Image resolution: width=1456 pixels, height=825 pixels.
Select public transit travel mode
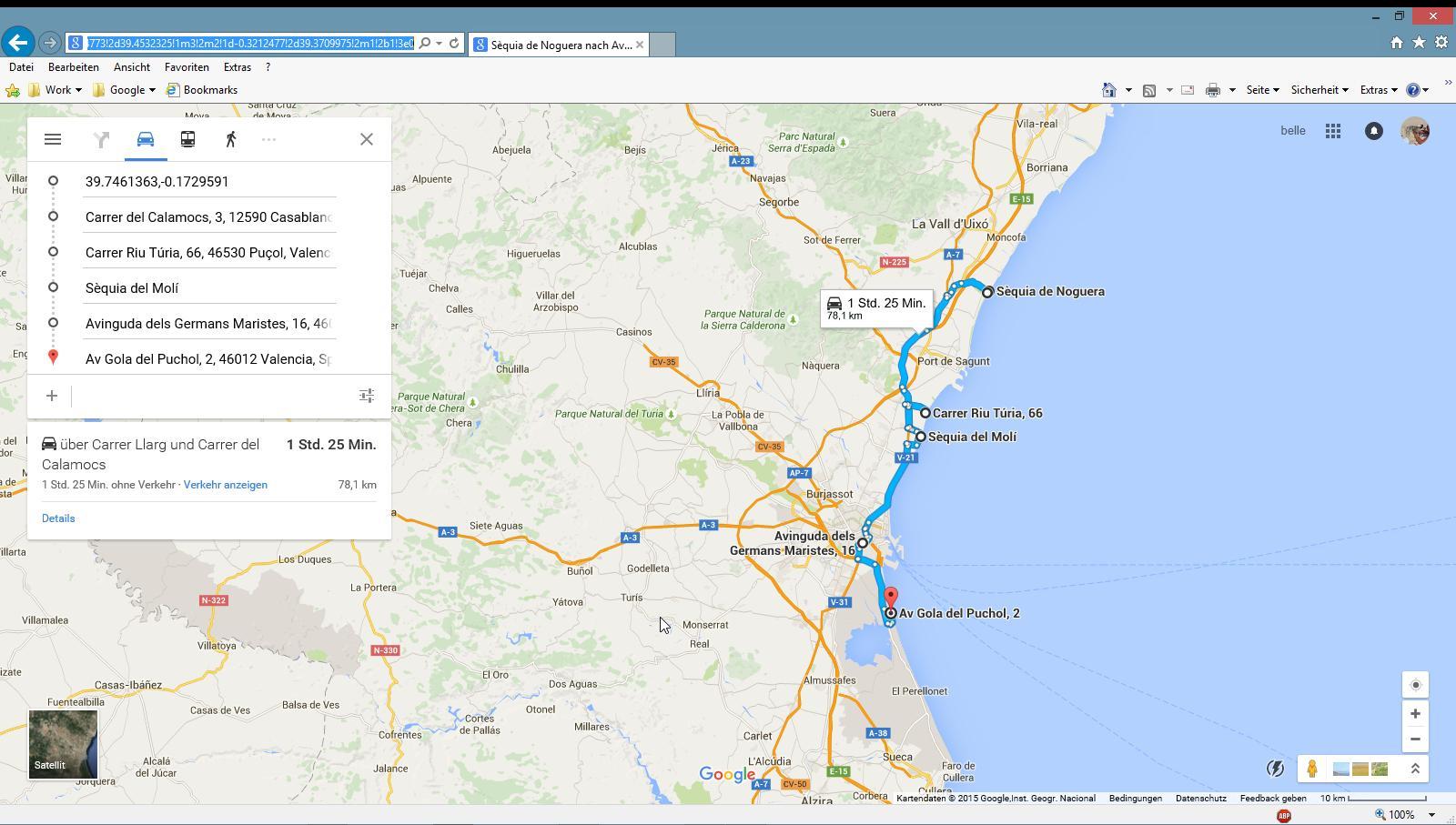point(187,139)
